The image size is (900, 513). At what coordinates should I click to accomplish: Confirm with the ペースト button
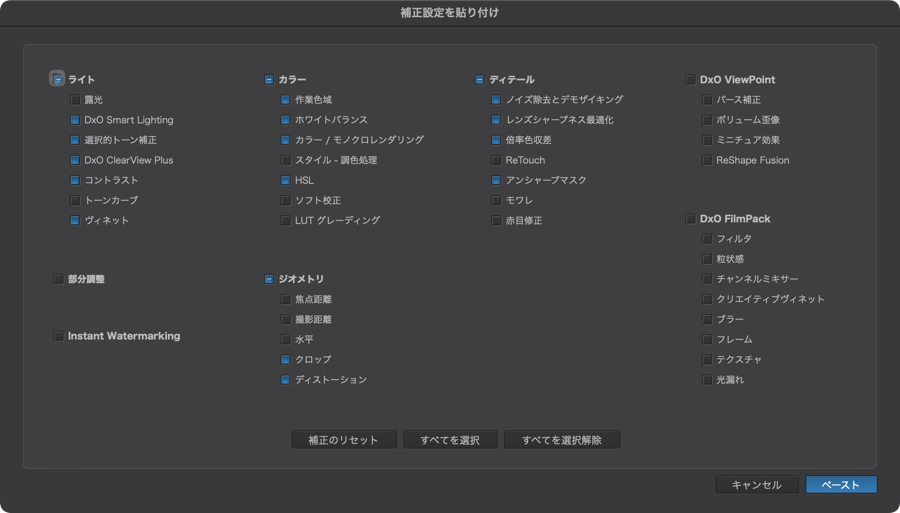tap(841, 484)
